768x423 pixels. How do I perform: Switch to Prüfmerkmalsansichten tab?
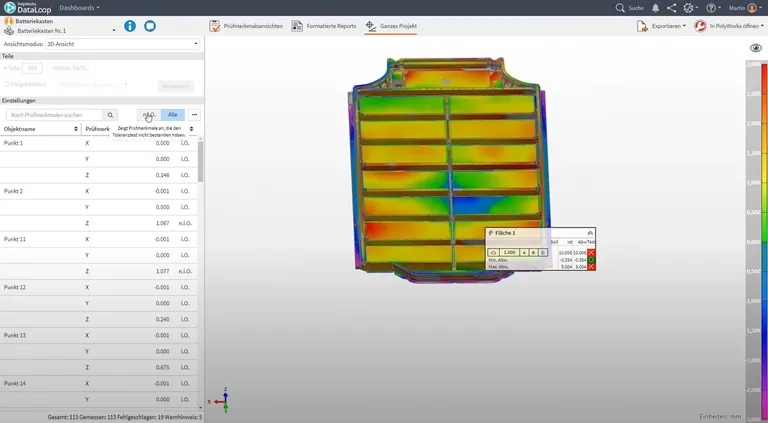pos(246,26)
